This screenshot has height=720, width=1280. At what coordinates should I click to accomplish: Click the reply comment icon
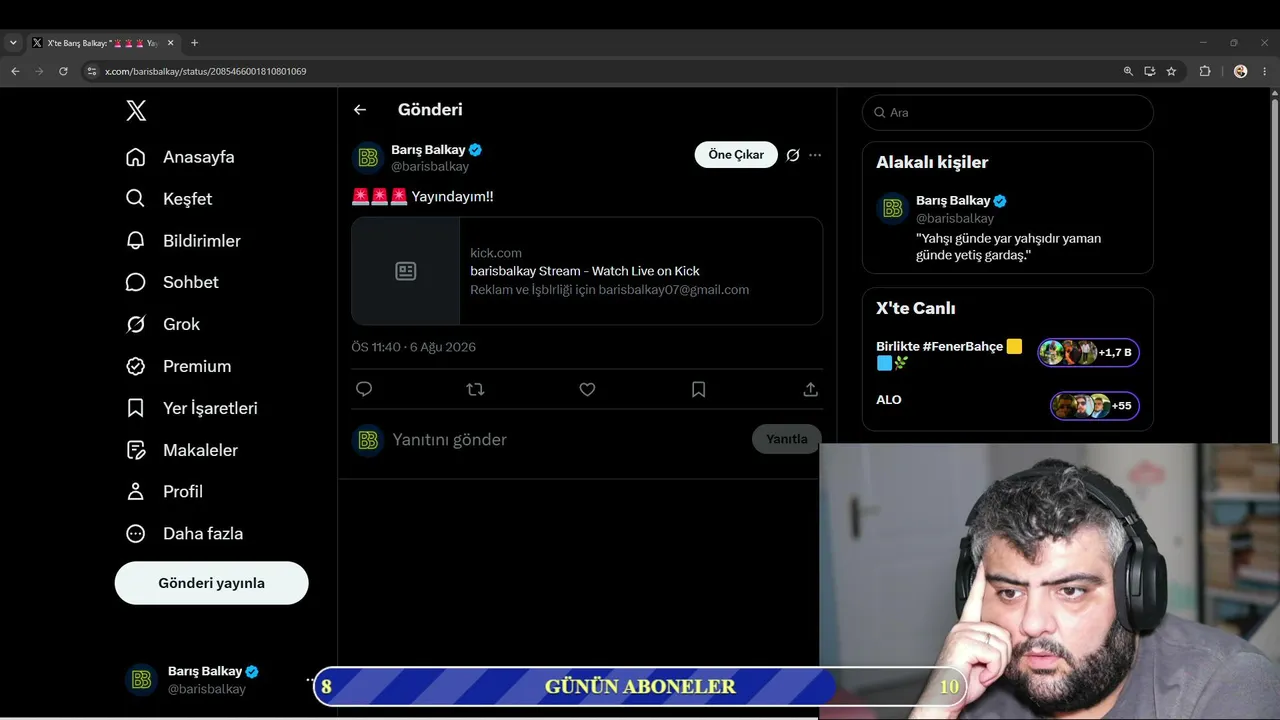364,389
